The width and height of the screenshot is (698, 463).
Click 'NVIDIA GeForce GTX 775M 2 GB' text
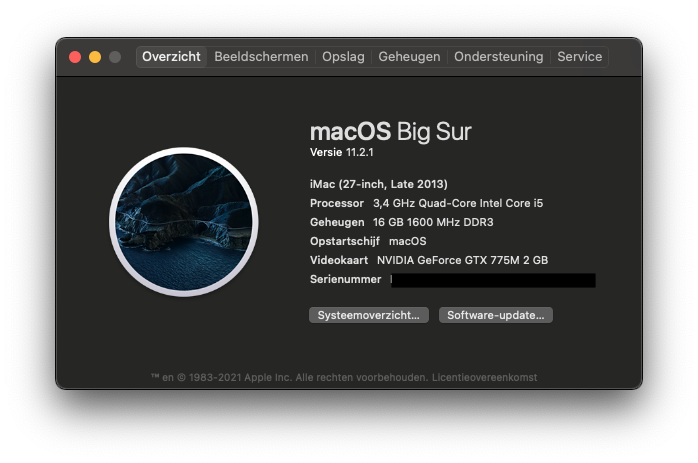tap(463, 260)
